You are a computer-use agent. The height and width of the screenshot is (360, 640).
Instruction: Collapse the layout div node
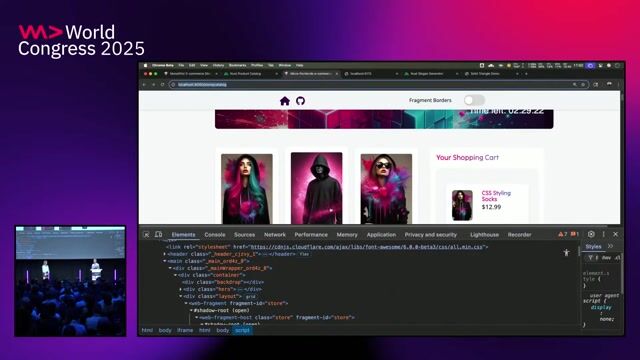(181, 296)
